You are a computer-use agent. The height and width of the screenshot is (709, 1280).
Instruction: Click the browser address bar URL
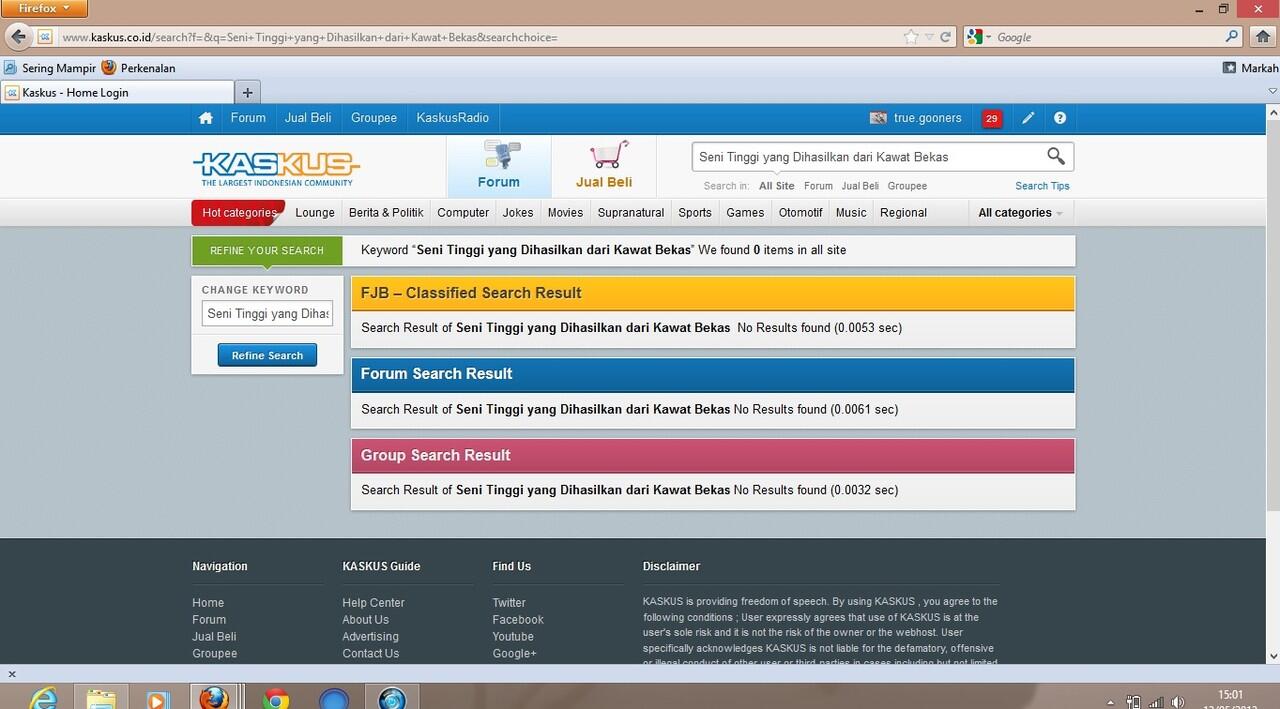point(310,37)
